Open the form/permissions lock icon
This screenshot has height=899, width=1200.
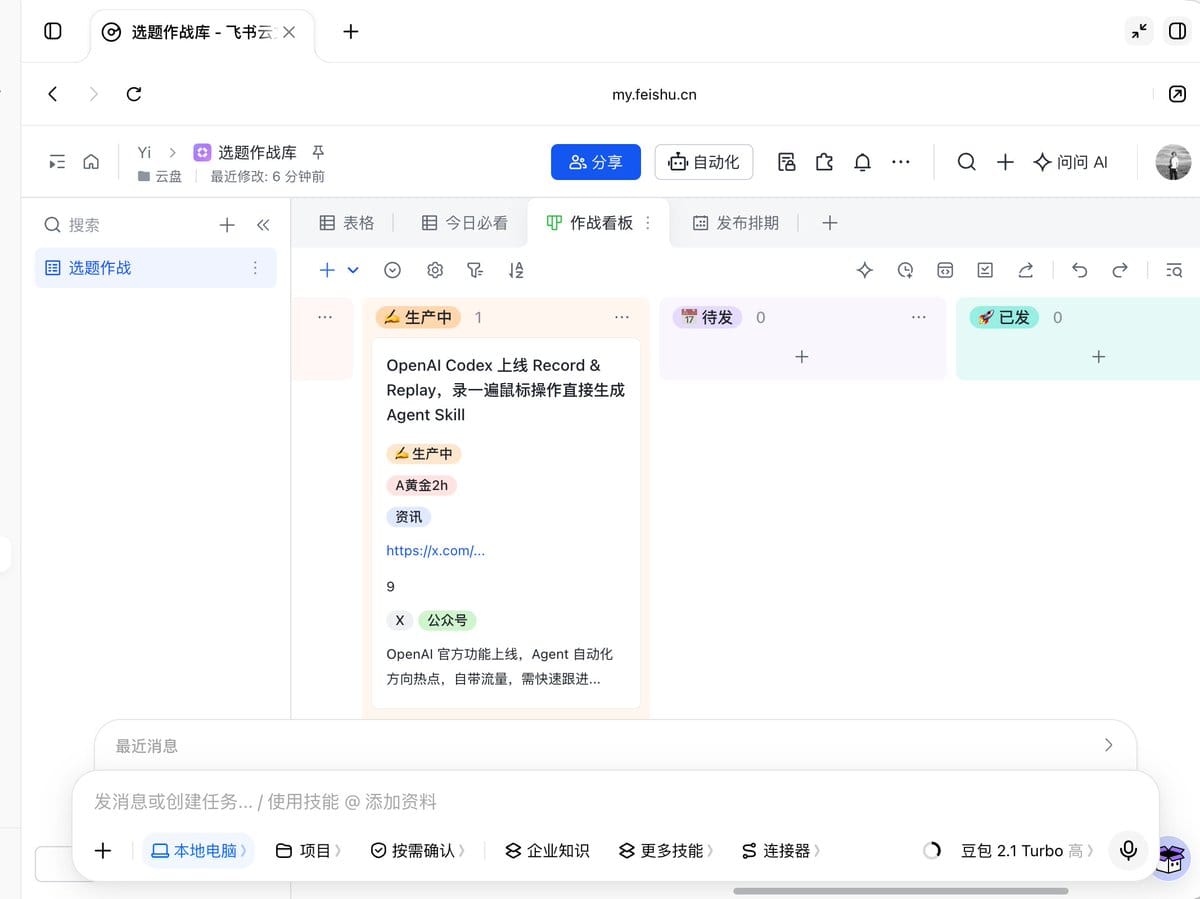pos(787,162)
